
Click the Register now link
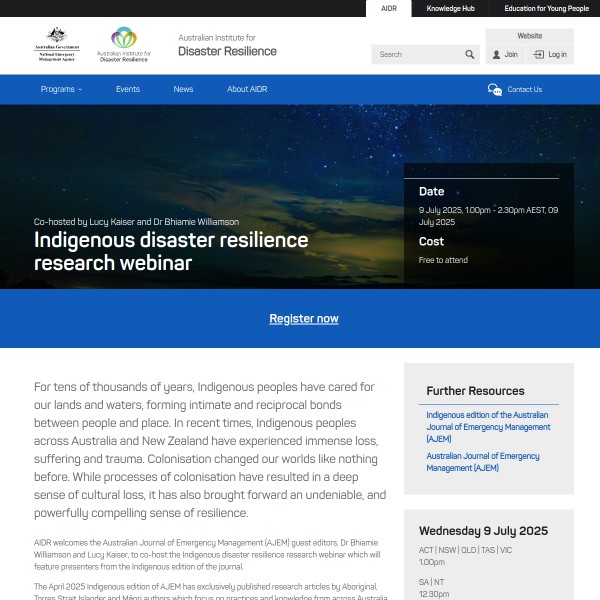[x=304, y=319]
